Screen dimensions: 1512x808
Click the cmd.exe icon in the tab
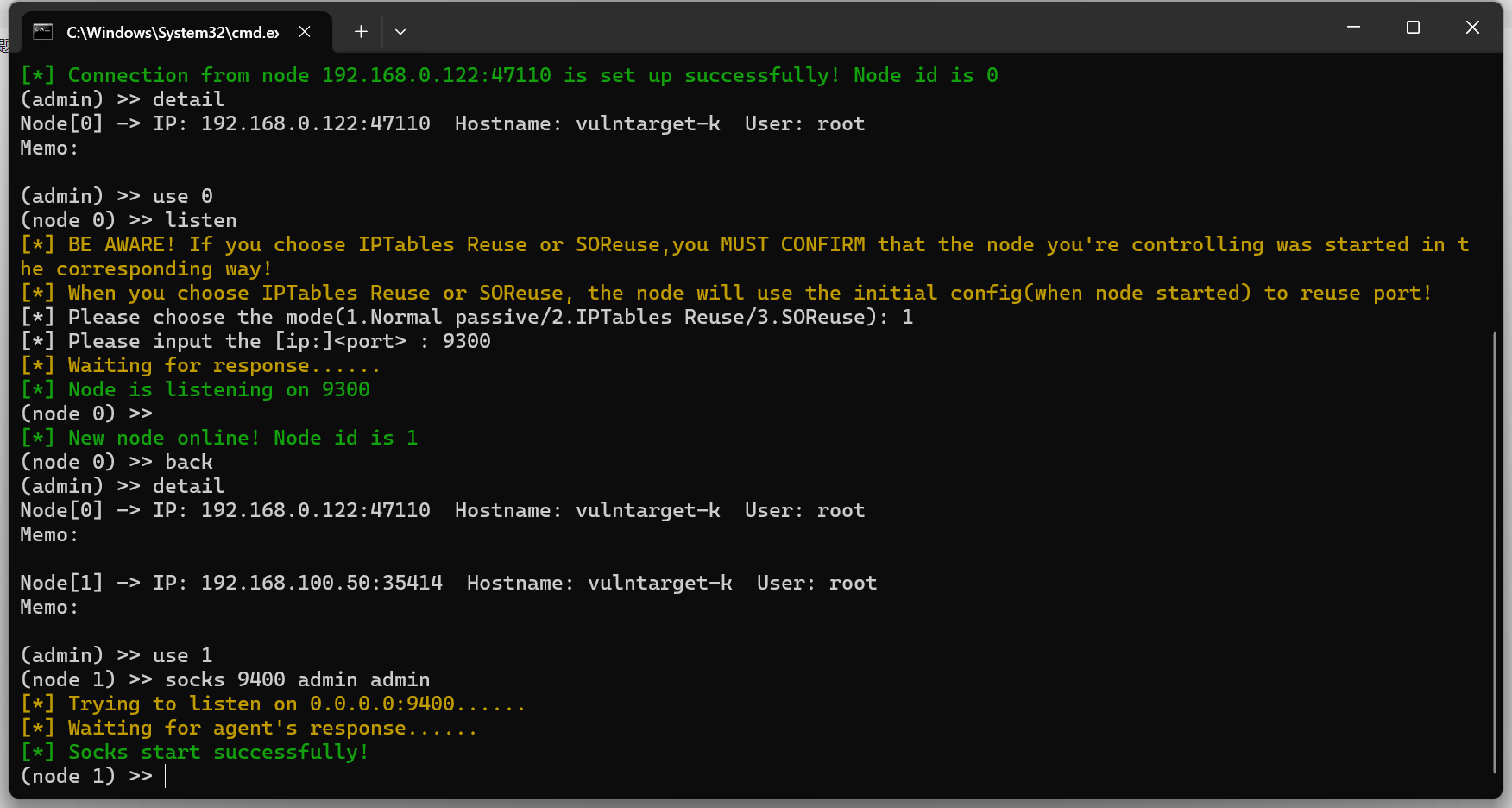click(42, 32)
